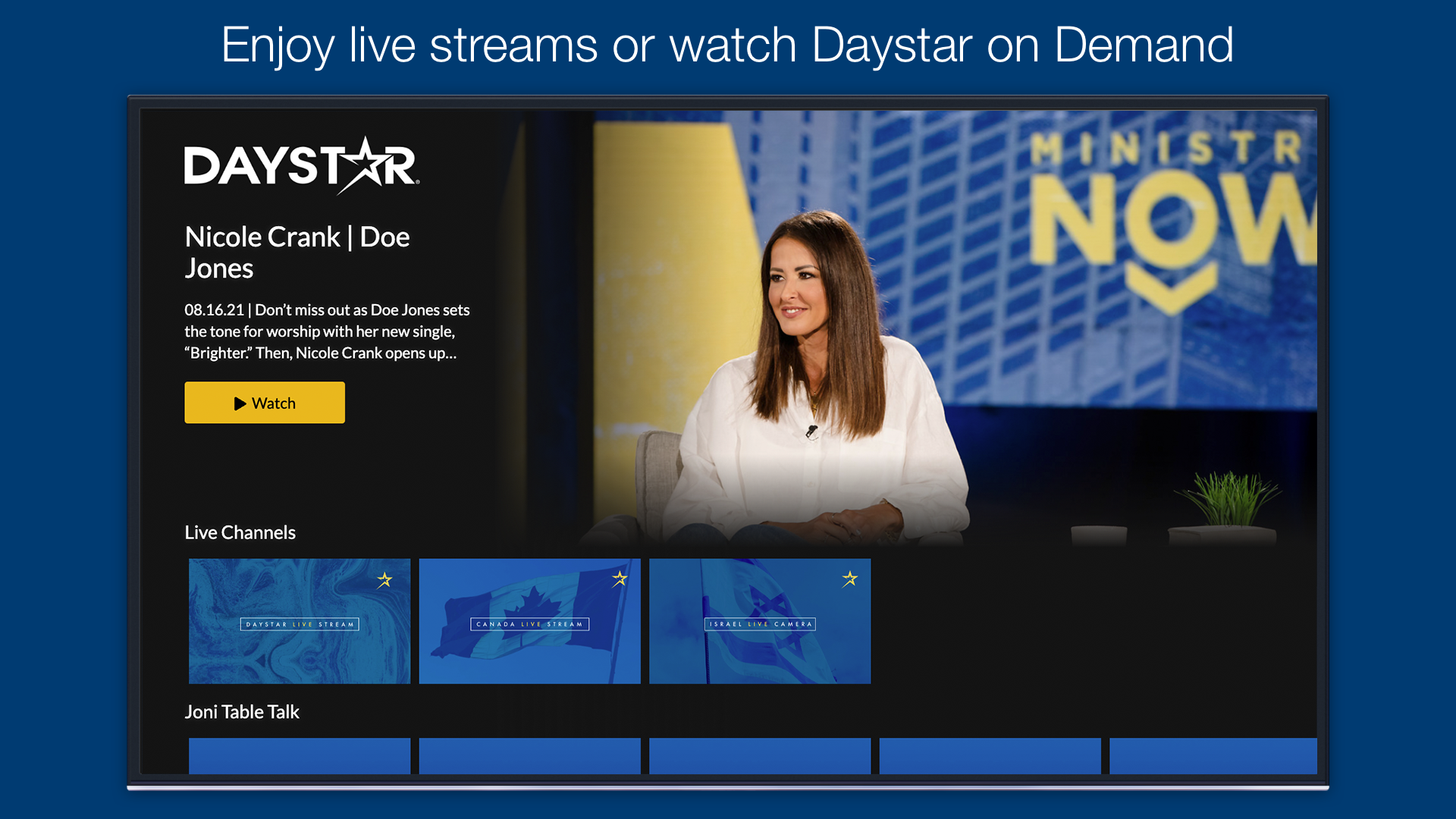Open first Joni Table Talk tile
The width and height of the screenshot is (1456, 819).
tap(300, 755)
